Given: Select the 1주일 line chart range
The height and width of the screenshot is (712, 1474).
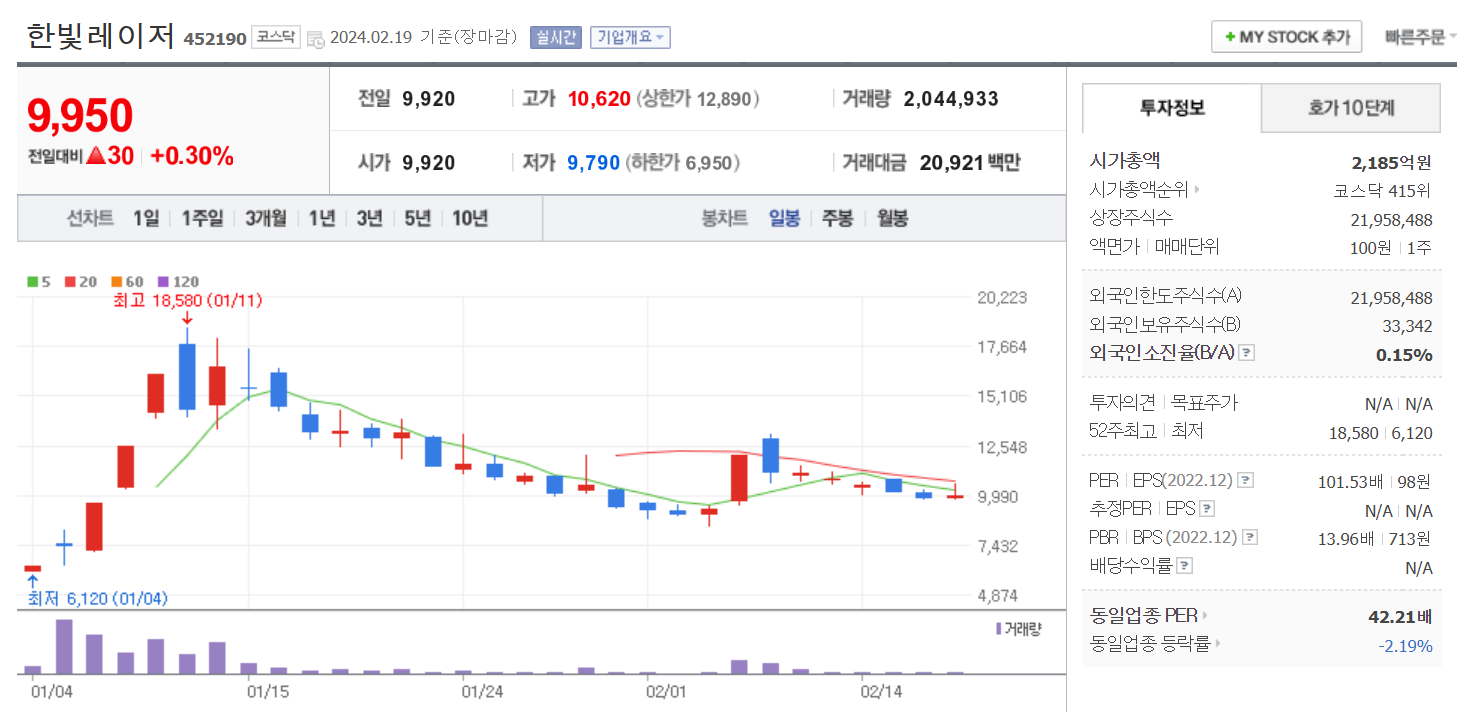Looking at the screenshot, I should click(x=202, y=218).
